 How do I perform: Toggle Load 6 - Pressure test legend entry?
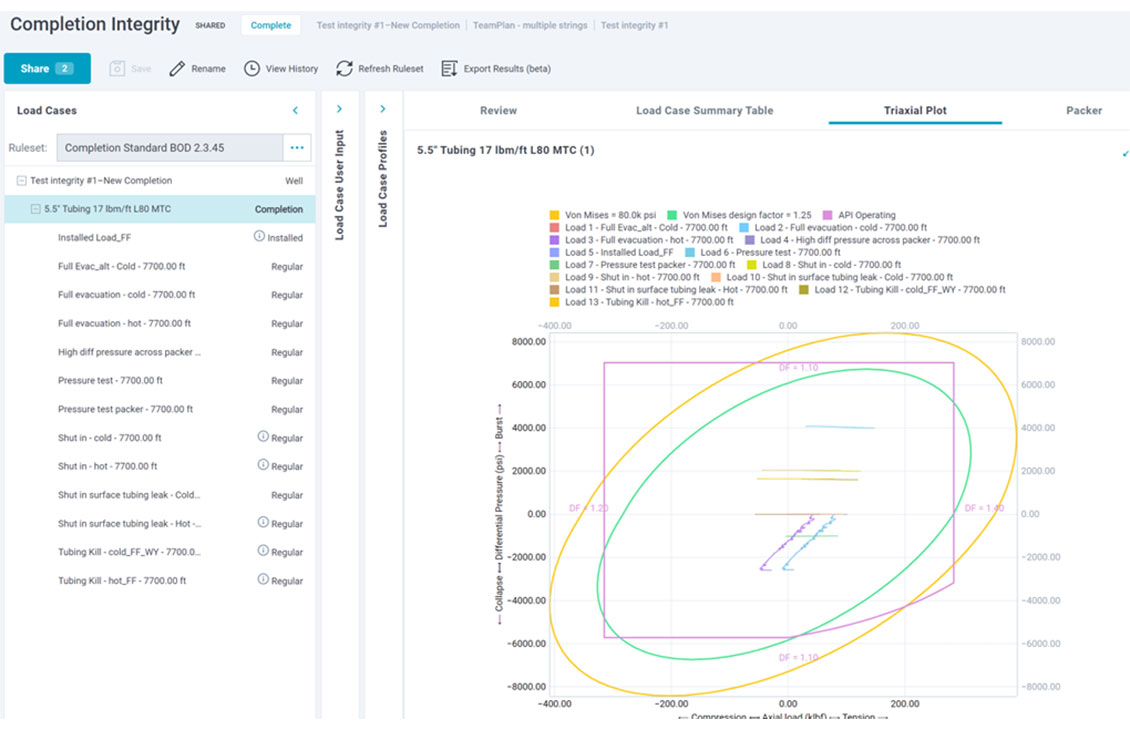690,253
